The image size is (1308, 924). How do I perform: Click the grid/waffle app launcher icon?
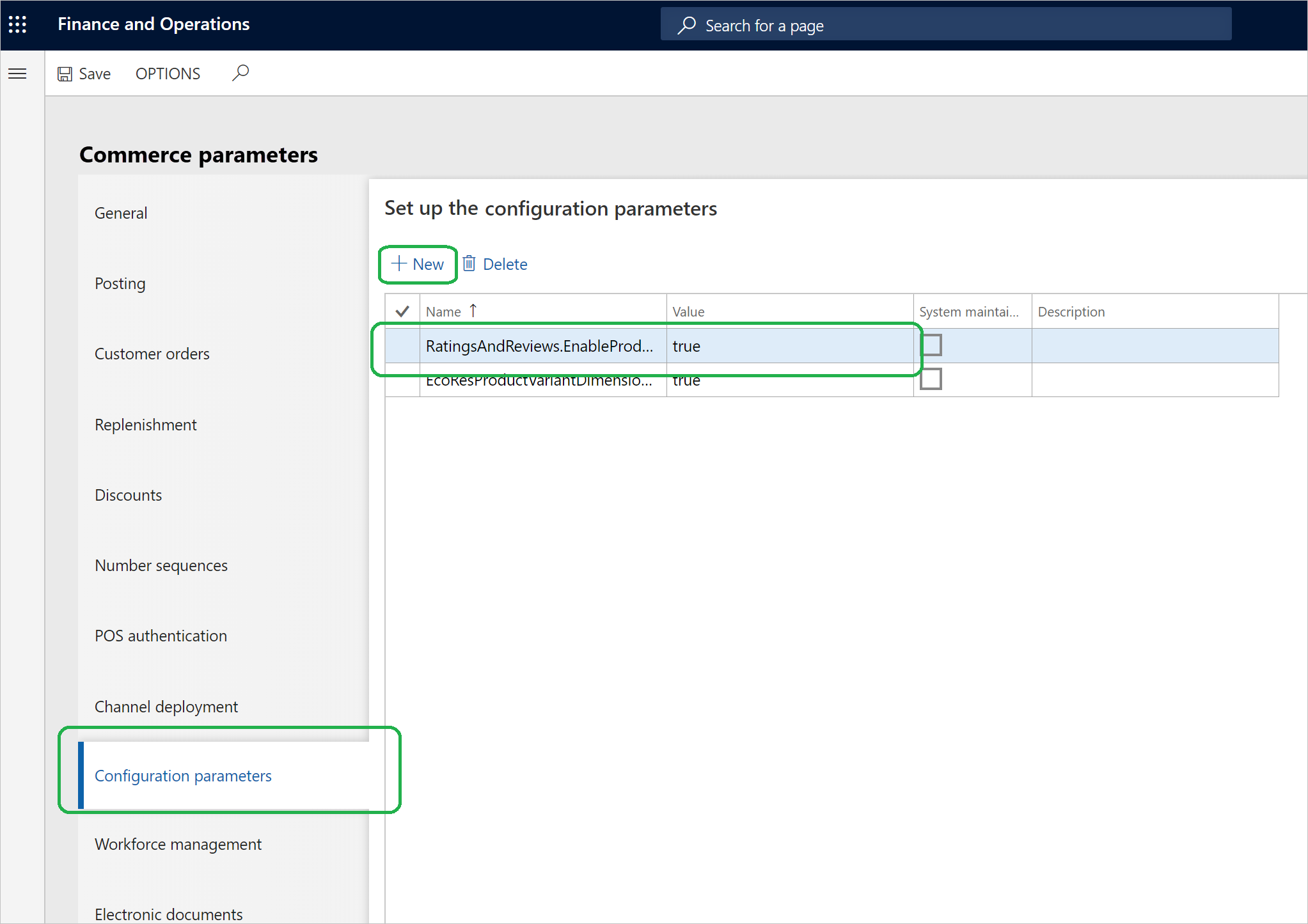pos(18,24)
